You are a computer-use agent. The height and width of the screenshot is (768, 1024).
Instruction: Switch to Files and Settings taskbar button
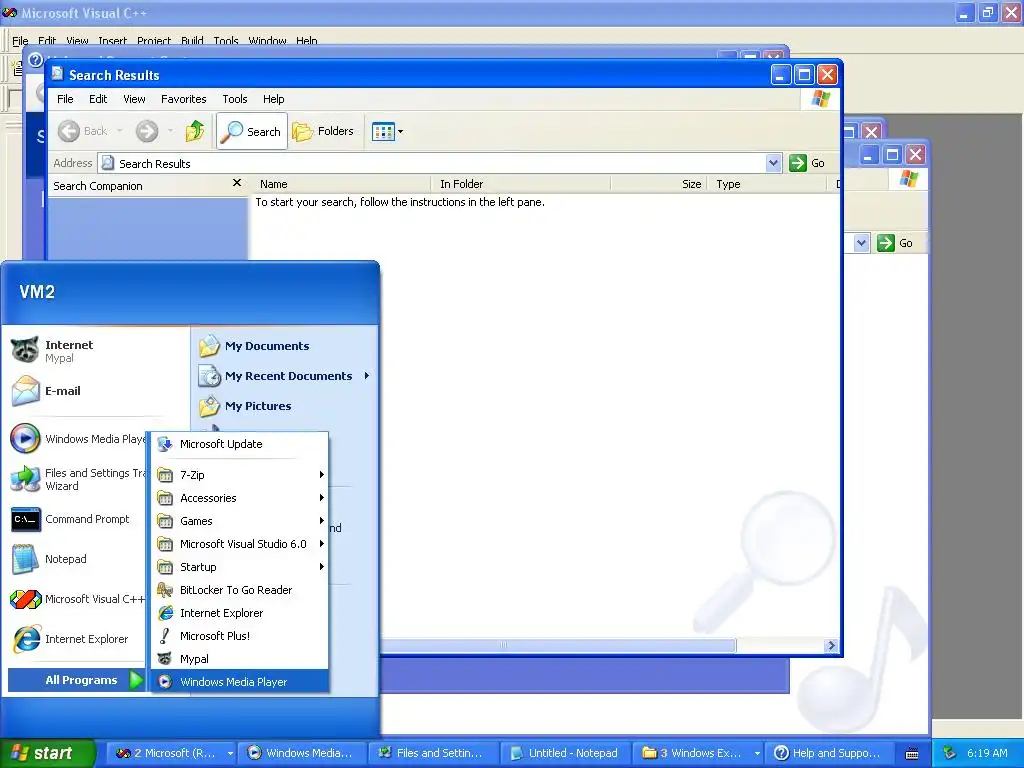click(433, 753)
